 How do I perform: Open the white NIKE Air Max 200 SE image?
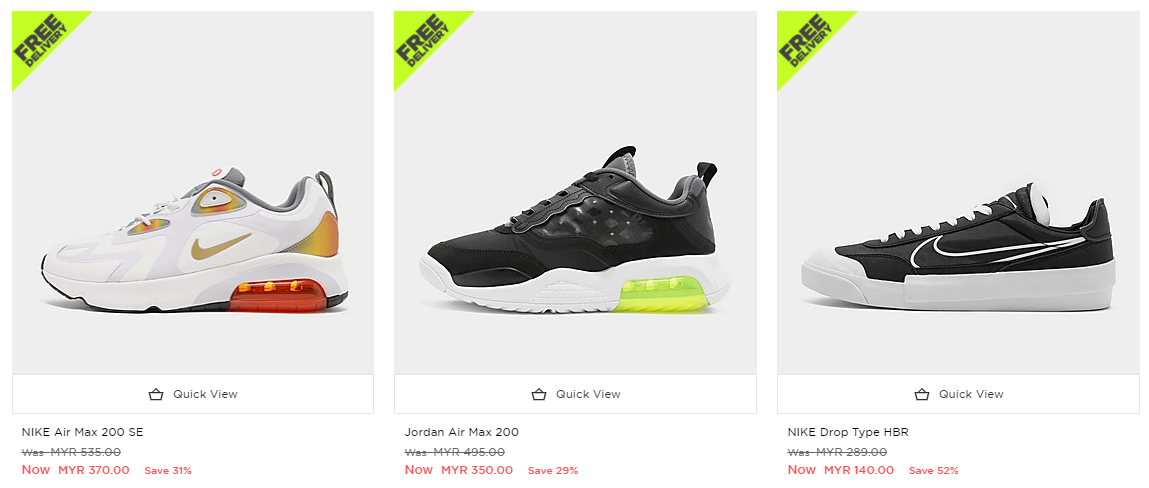point(193,240)
